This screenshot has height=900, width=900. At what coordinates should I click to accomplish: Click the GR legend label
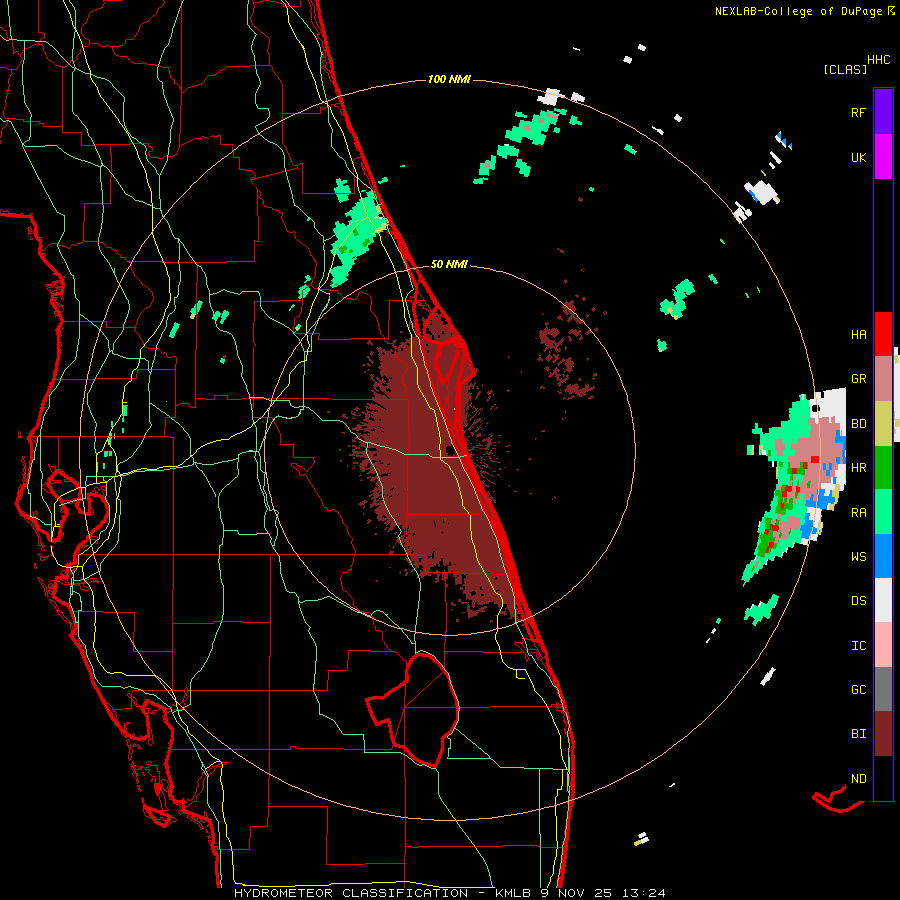(858, 379)
